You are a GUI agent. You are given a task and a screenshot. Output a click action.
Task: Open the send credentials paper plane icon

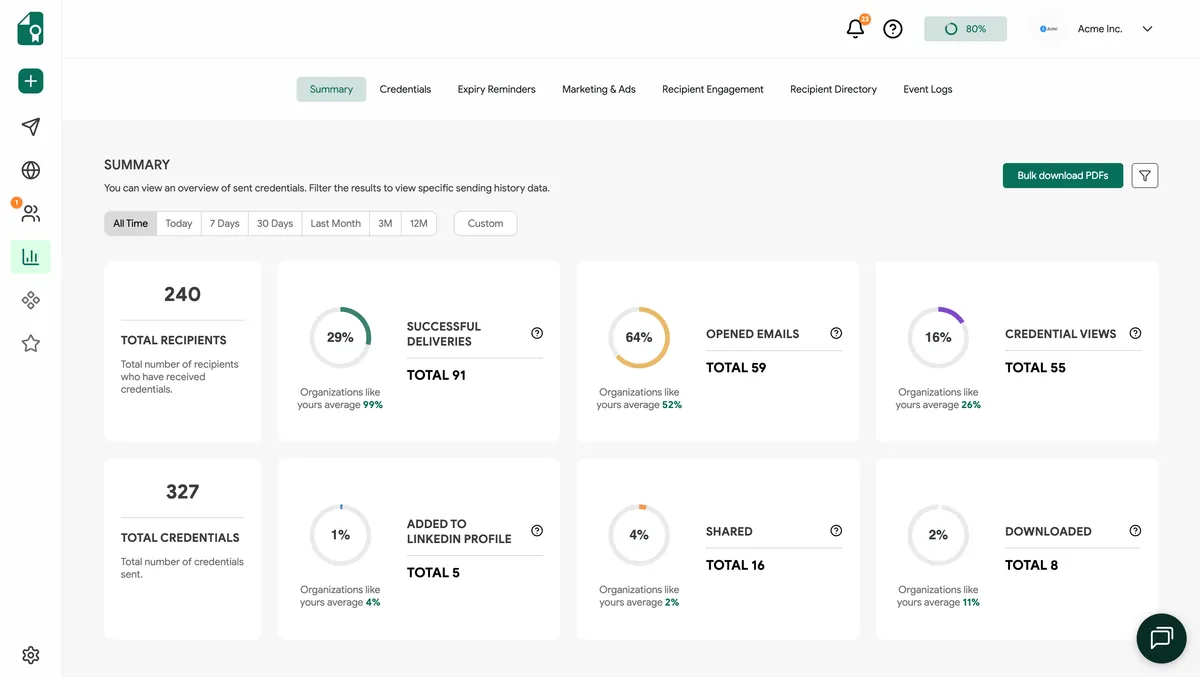(x=30, y=126)
